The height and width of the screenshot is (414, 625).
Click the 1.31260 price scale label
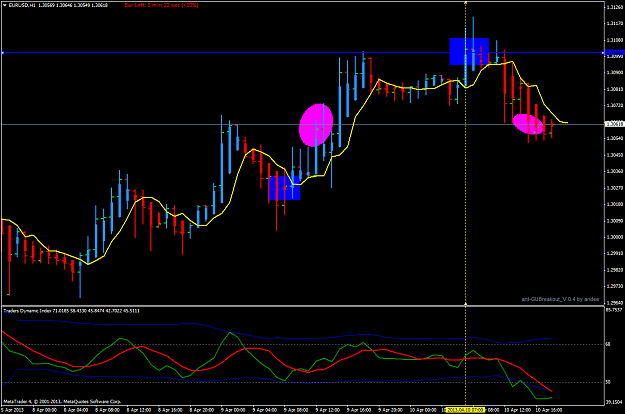tap(615, 7)
